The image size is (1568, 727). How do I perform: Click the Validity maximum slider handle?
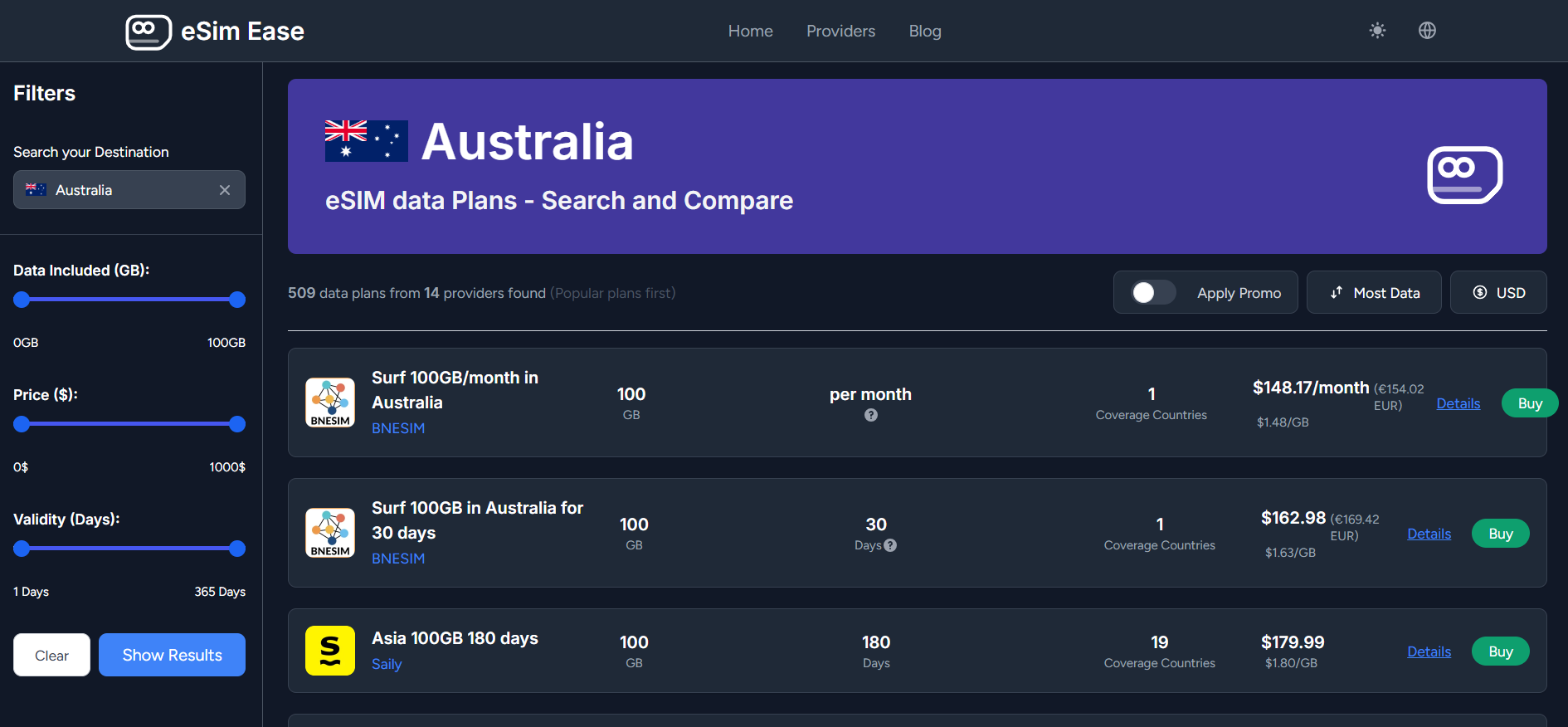[237, 549]
